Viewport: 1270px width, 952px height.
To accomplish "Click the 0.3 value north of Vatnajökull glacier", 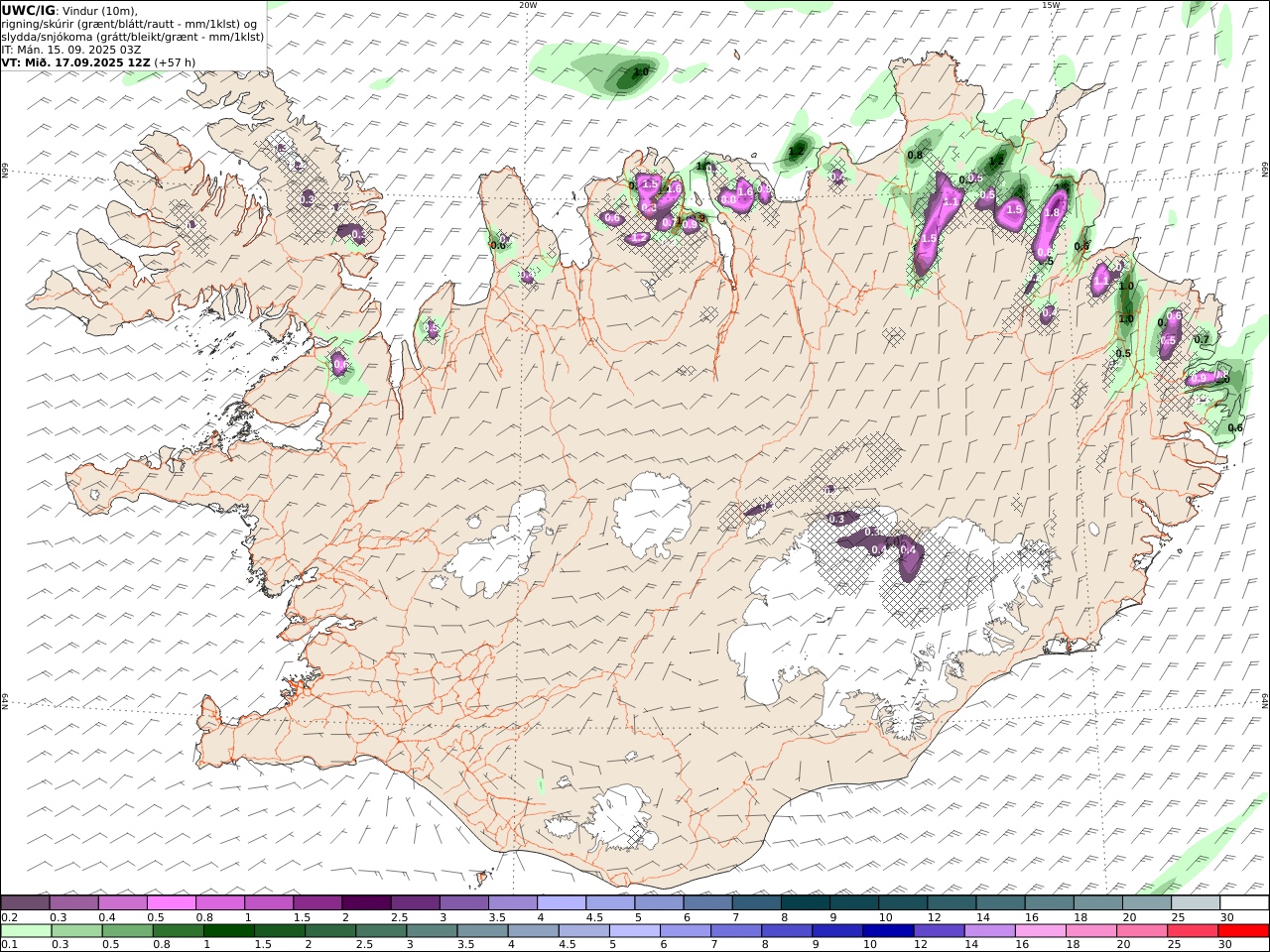I will pos(836,519).
